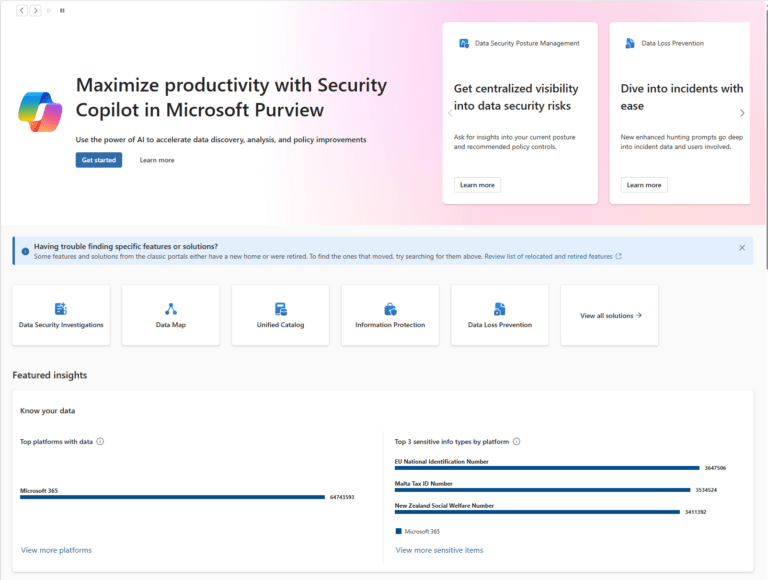This screenshot has height=580, width=768.
Task: Show next card with right chevron
Action: (x=742, y=113)
